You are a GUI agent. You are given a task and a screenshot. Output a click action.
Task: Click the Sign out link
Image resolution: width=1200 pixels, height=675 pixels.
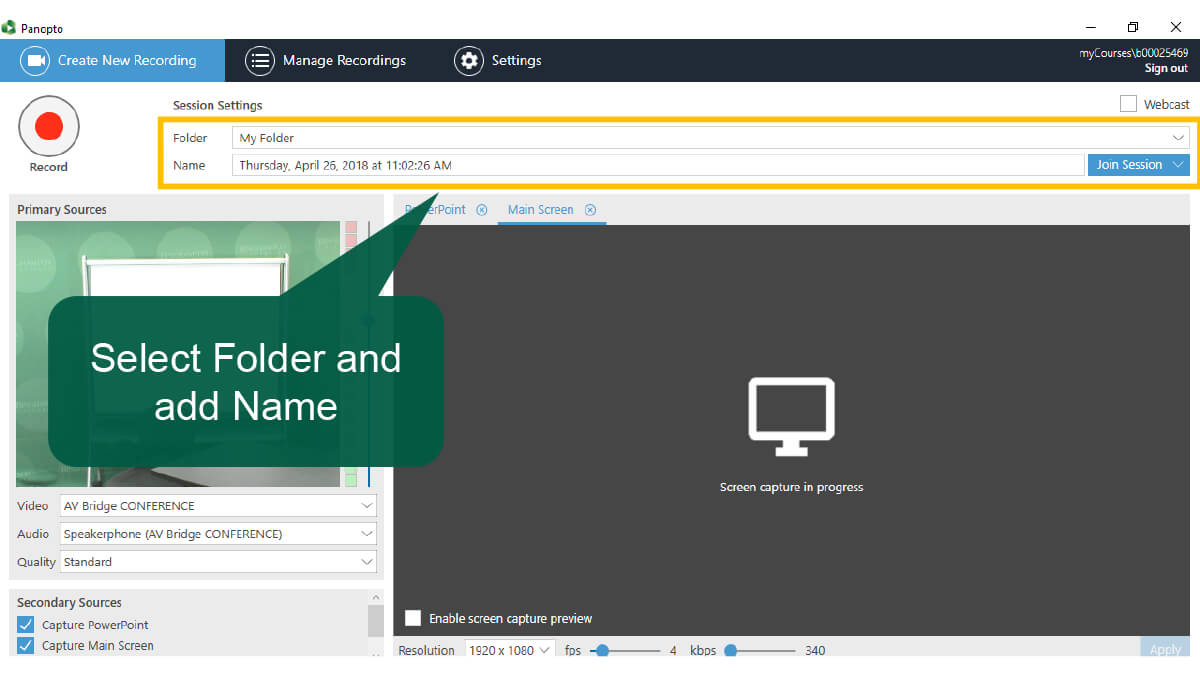tap(1166, 69)
